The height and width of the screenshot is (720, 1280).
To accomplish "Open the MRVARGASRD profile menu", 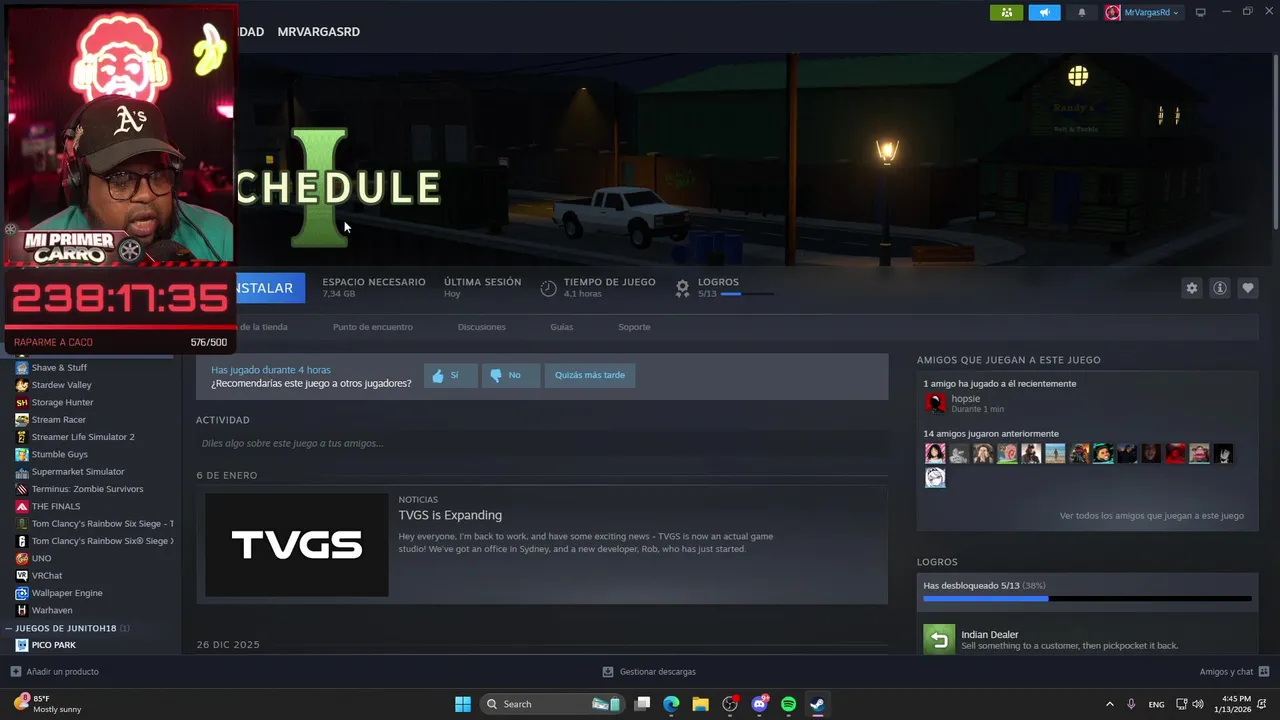I will 318,32.
